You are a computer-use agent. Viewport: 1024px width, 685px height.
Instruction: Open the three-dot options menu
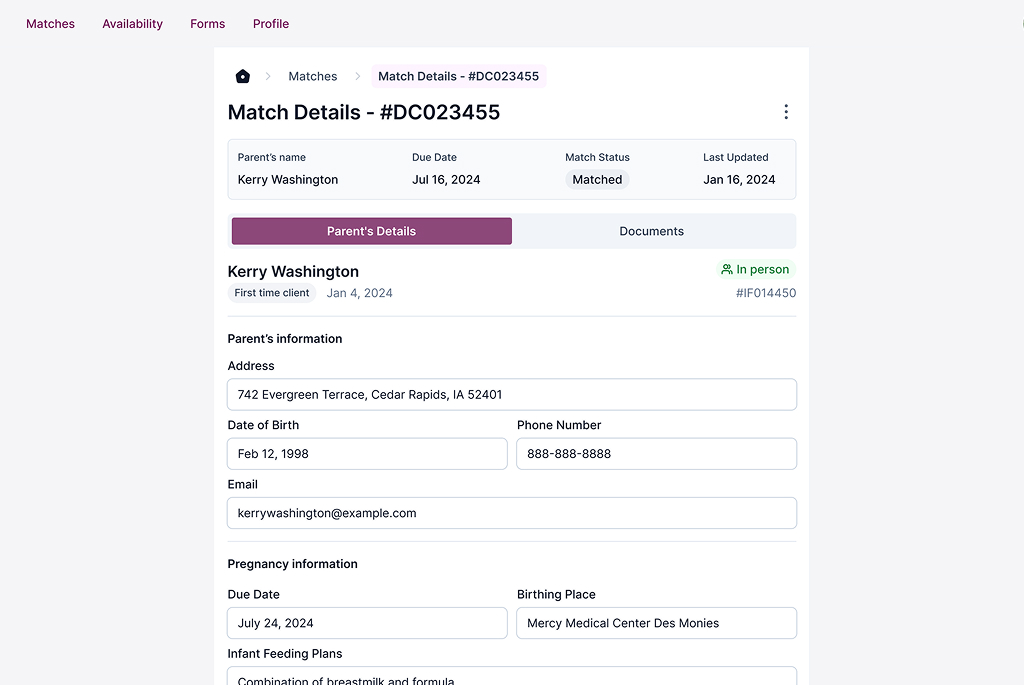pos(786,112)
